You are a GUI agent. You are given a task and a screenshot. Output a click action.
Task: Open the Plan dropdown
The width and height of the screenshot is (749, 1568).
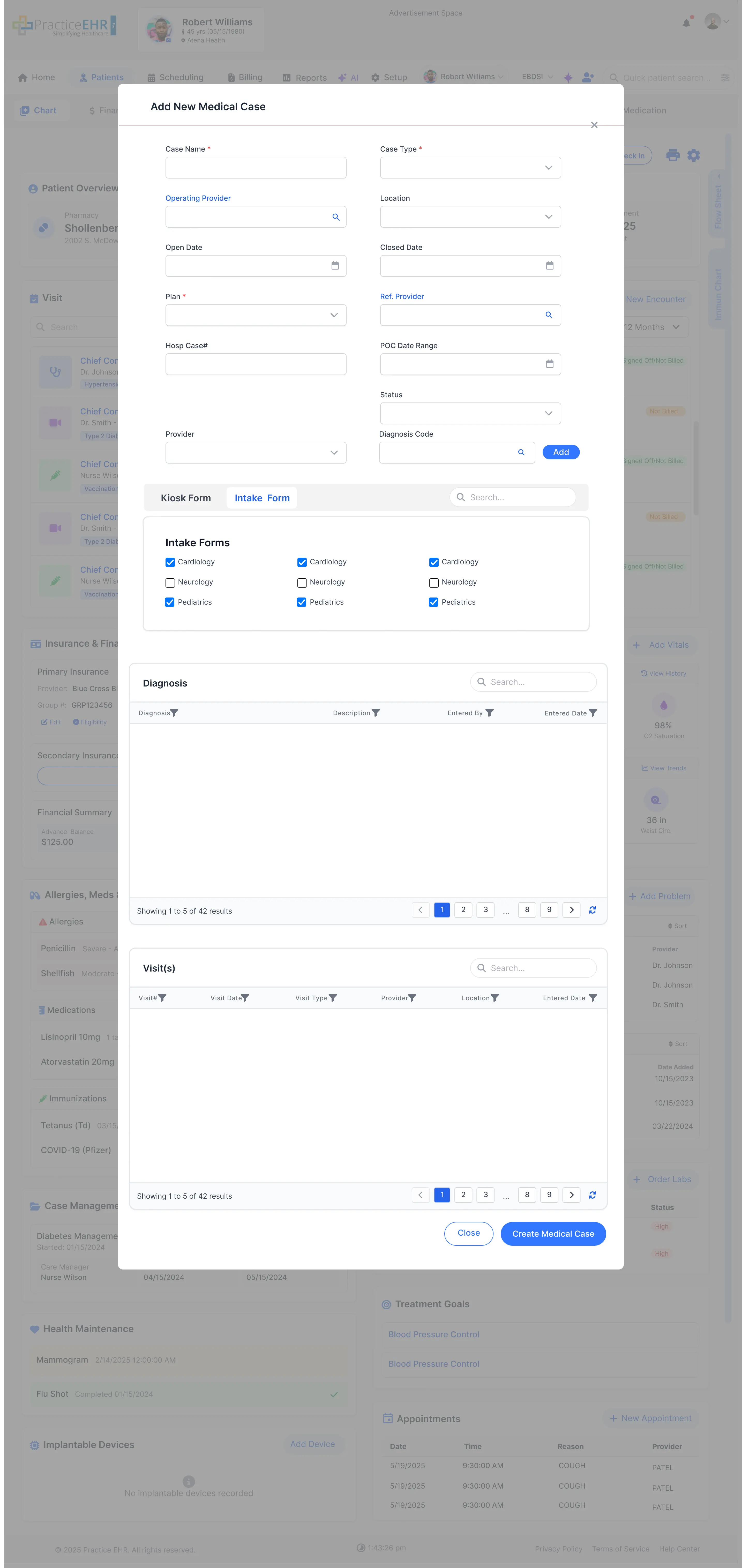click(x=333, y=315)
